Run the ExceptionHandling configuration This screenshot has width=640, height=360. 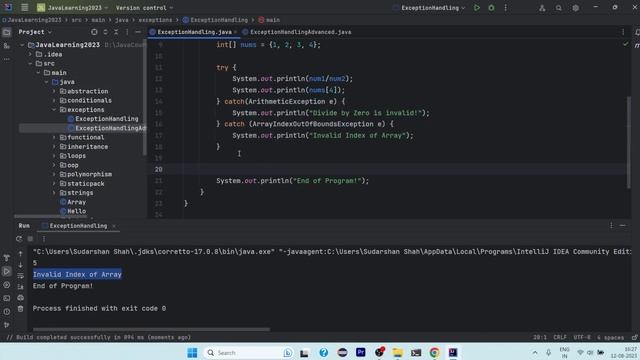[x=476, y=8]
